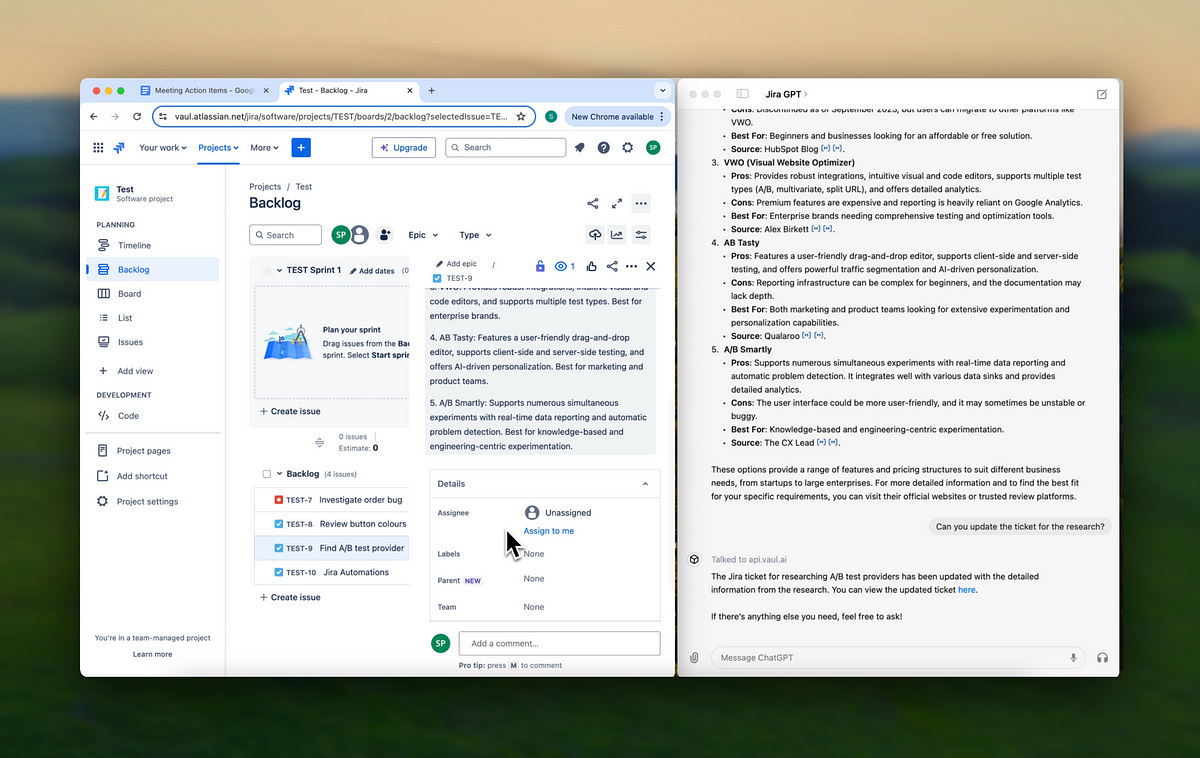This screenshot has width=1200, height=758.
Task: Reload the page in Chrome
Action: point(137,116)
